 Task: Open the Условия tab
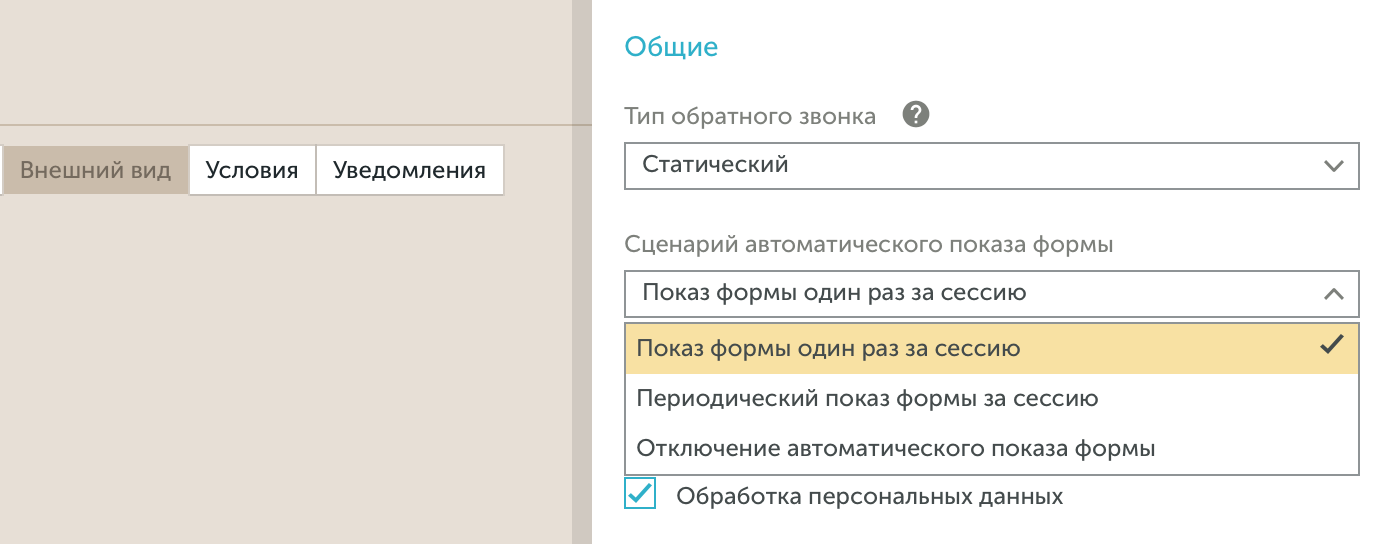[252, 170]
